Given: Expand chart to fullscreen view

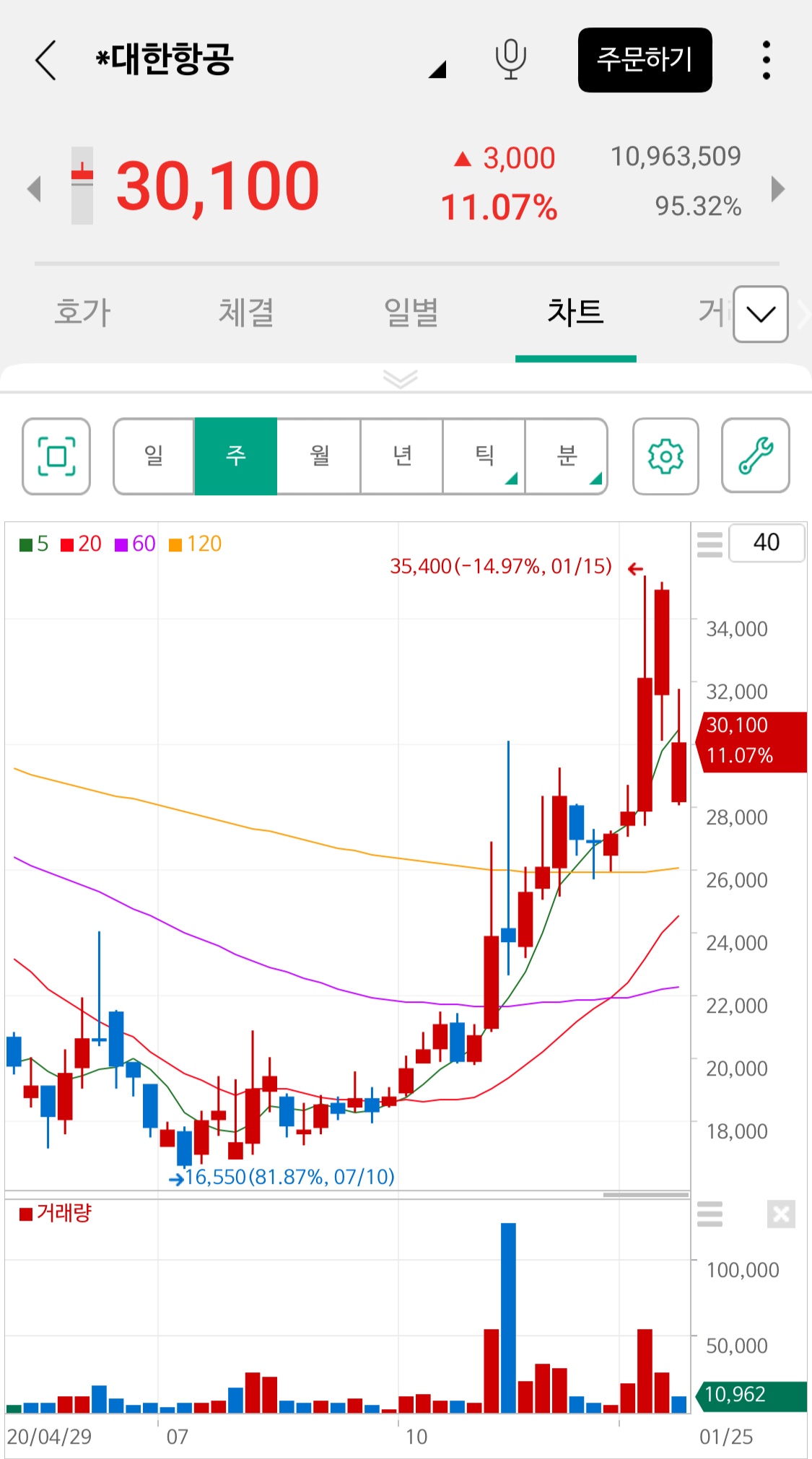Looking at the screenshot, I should coord(56,456).
